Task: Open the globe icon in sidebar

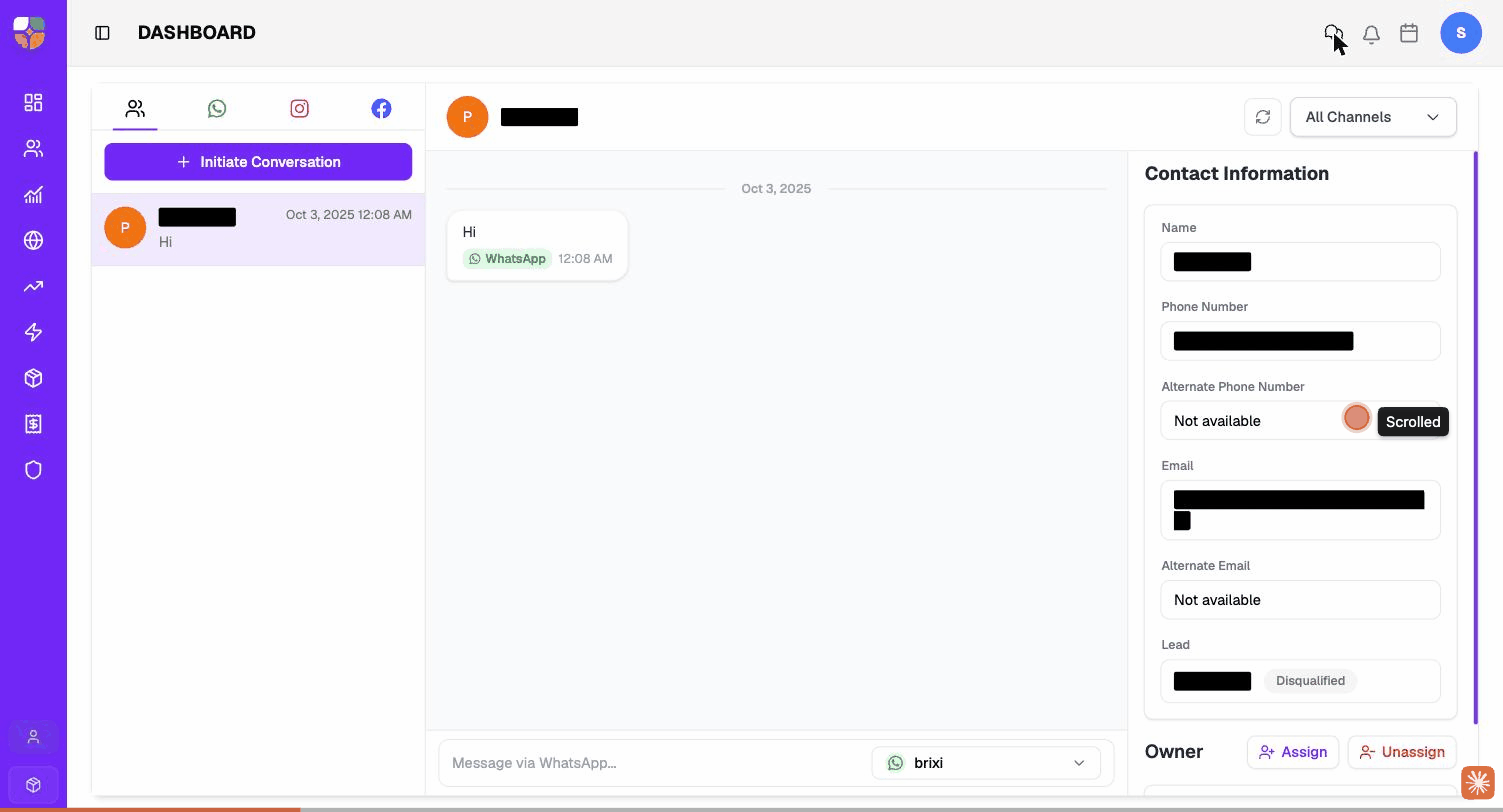Action: 33,240
